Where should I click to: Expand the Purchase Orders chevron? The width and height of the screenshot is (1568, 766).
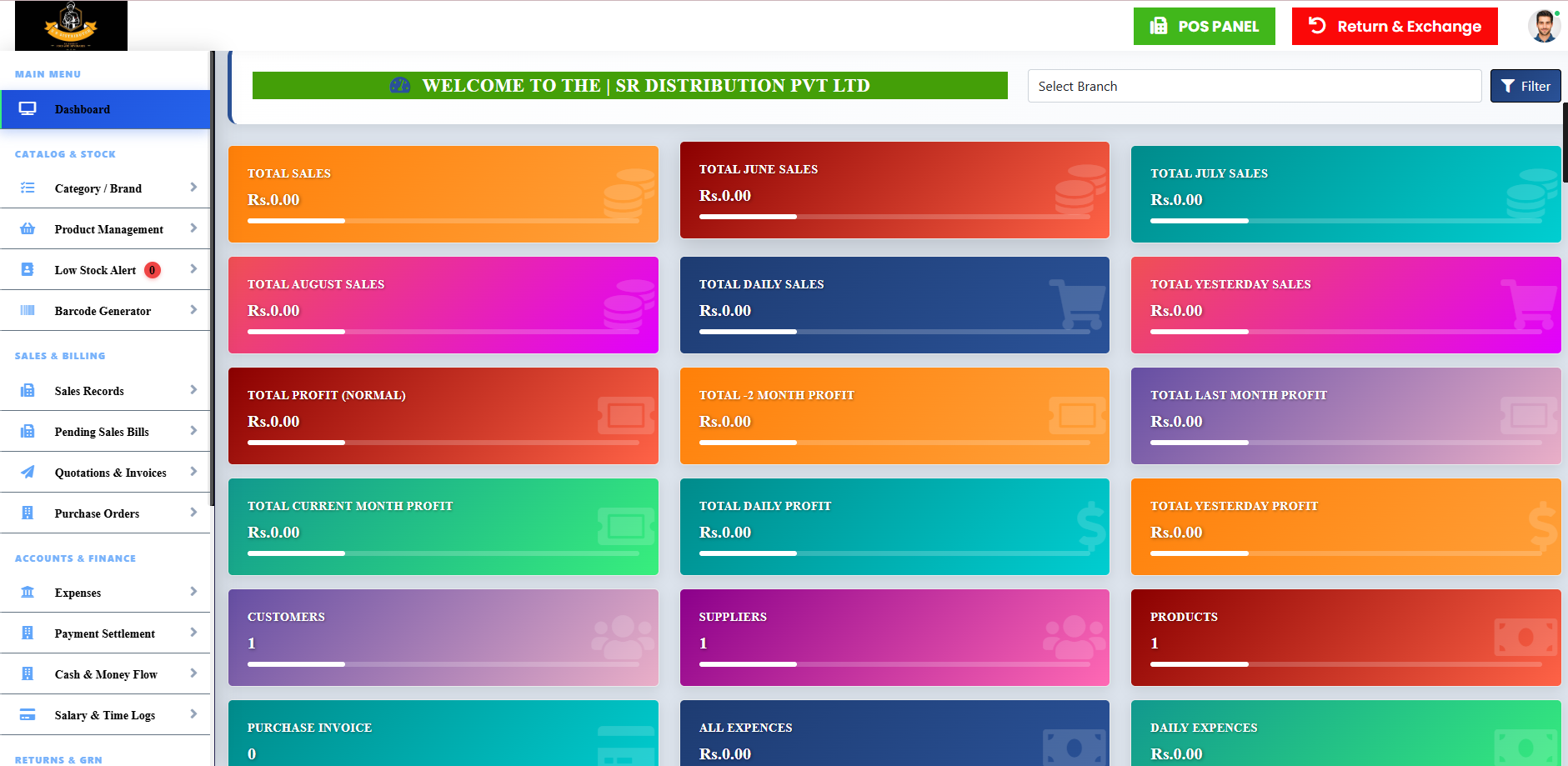tap(193, 513)
